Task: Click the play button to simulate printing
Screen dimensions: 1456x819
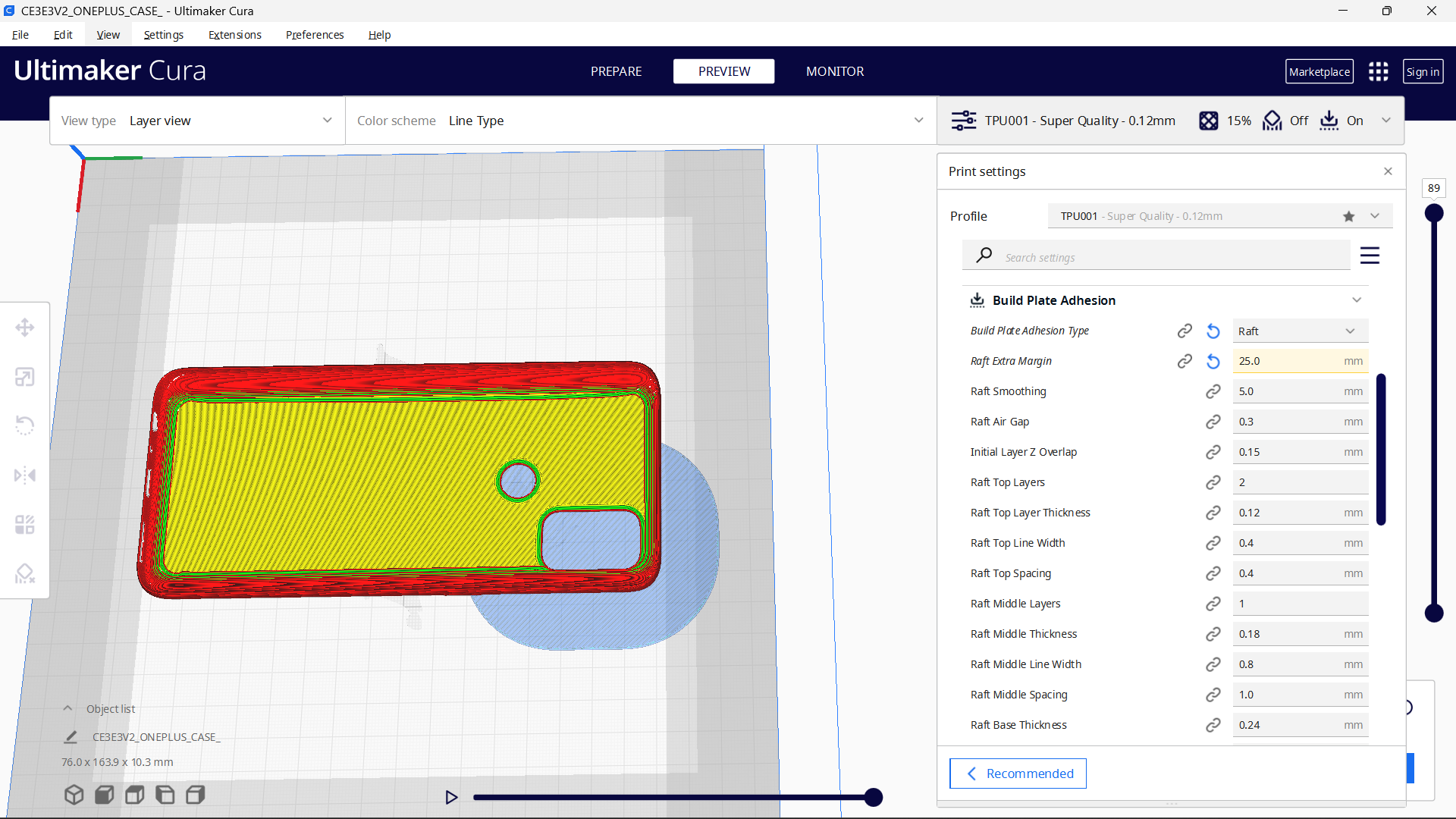Action: point(451,797)
